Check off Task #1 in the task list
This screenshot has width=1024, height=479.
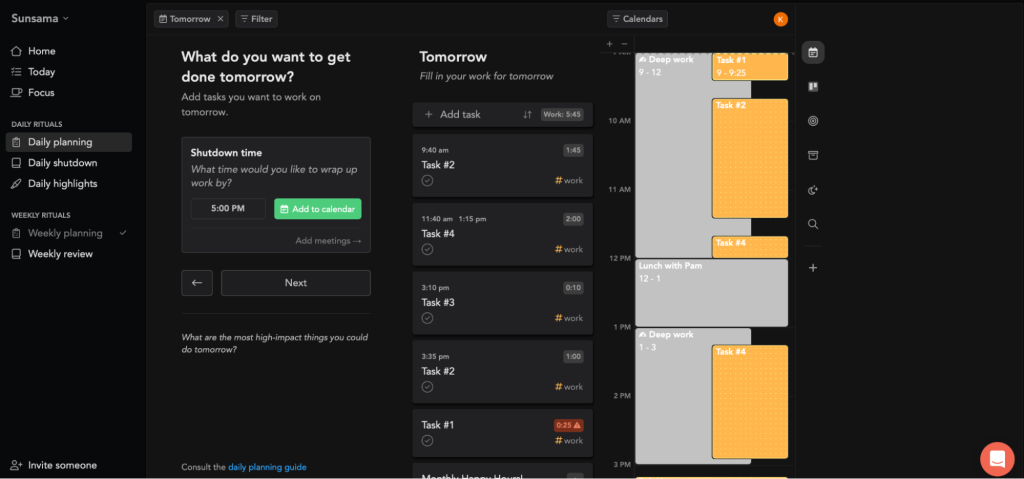pyautogui.click(x=427, y=440)
